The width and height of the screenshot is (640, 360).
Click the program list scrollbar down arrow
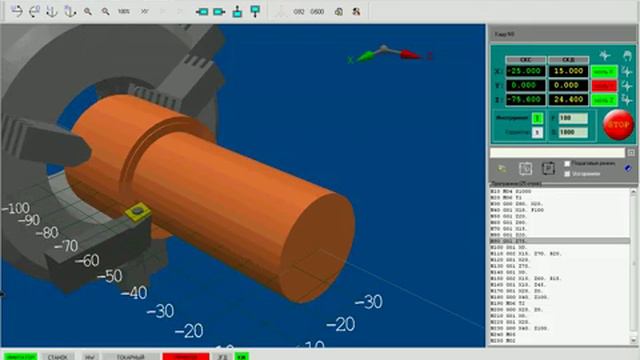[x=633, y=340]
